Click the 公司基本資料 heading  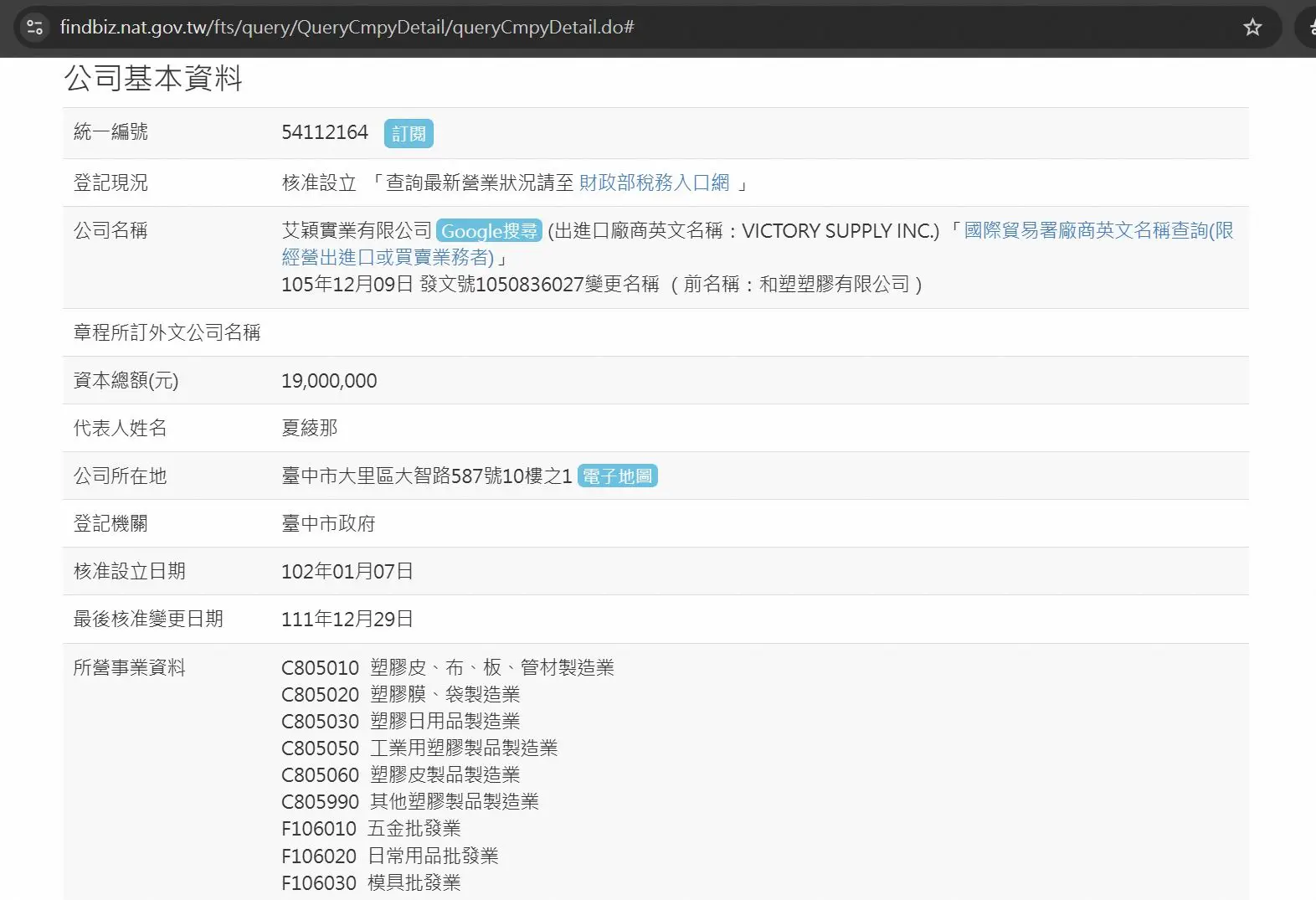pyautogui.click(x=153, y=79)
